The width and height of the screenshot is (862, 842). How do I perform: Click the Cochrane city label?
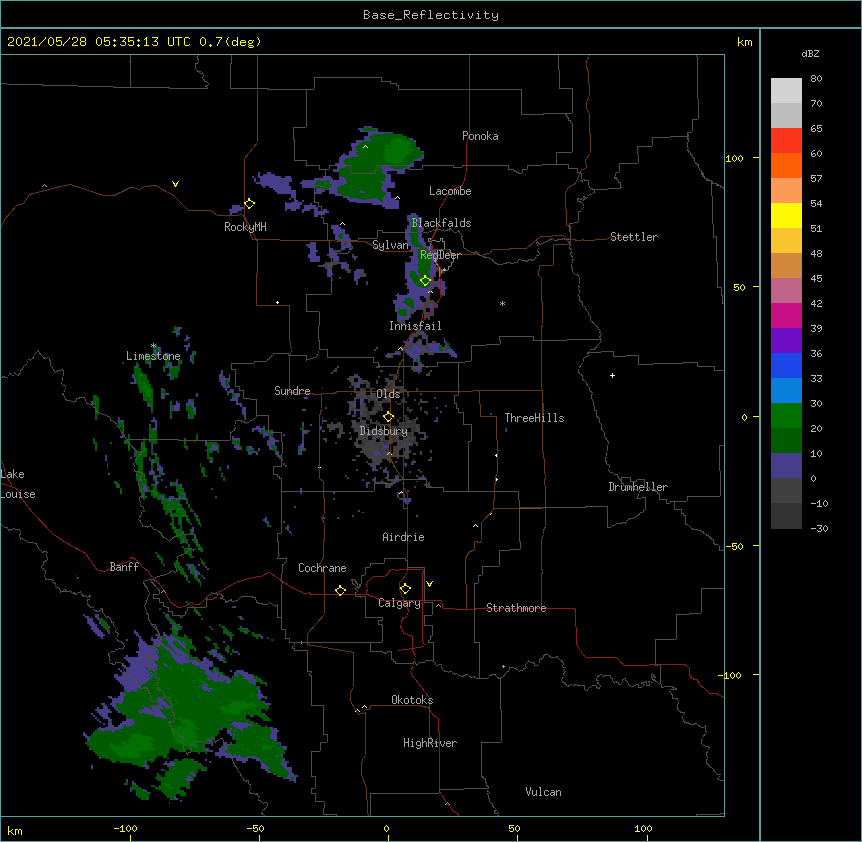322,568
